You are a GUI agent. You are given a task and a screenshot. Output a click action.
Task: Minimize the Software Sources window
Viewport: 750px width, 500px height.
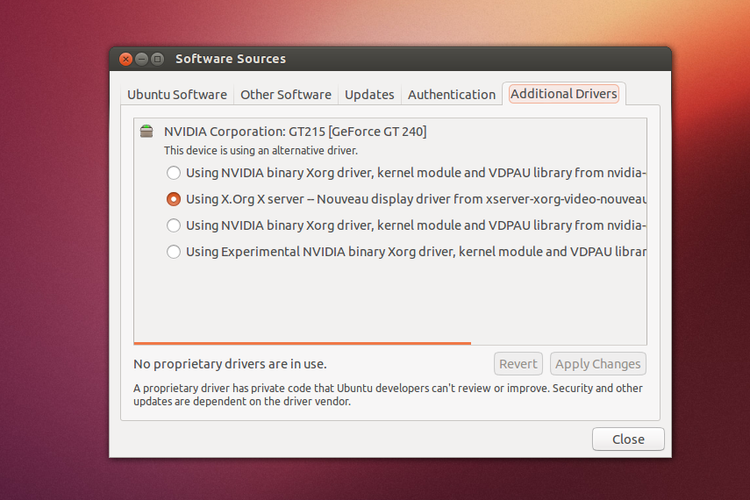click(141, 59)
